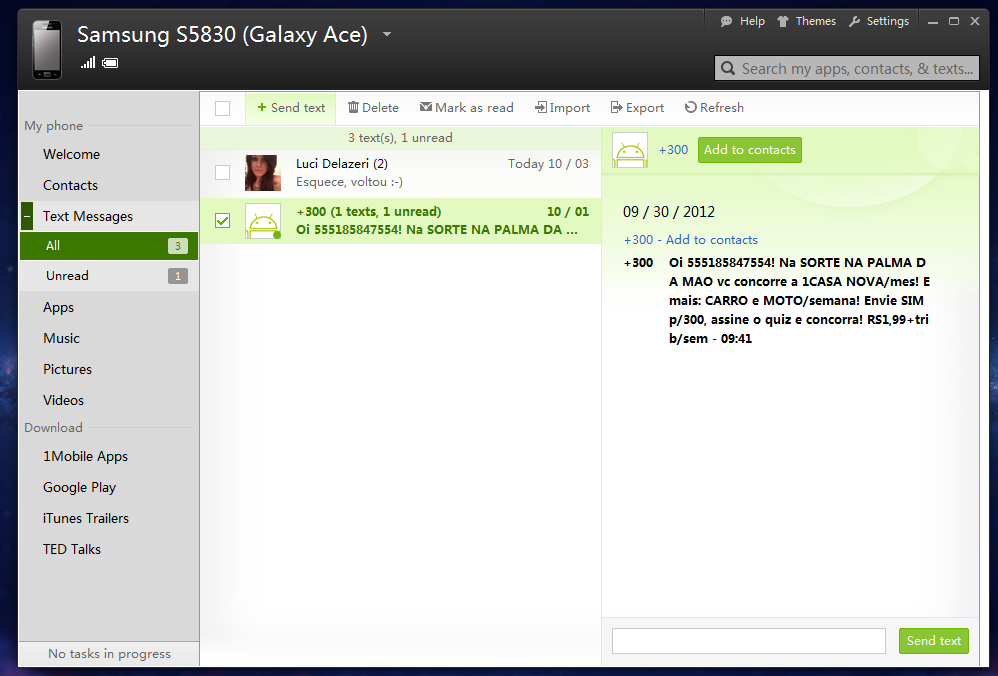Tick the select-all checkbox in toolbar
This screenshot has width=998, height=676.
coord(222,108)
